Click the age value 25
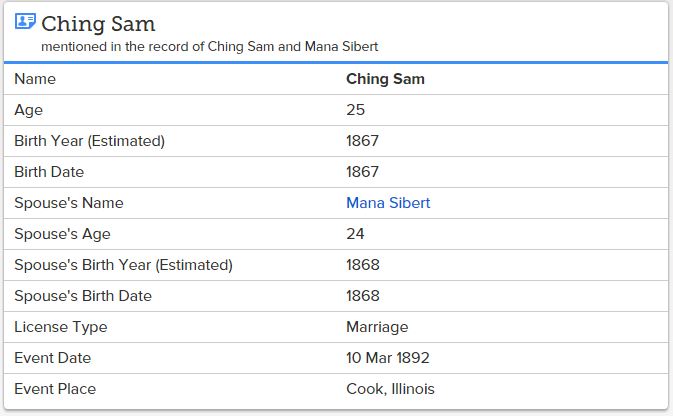The width and height of the screenshot is (673, 416). [356, 110]
